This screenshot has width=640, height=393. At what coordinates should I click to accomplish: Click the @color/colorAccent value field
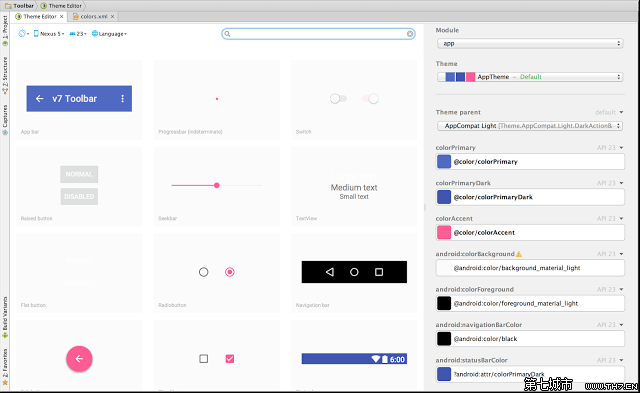530,233
